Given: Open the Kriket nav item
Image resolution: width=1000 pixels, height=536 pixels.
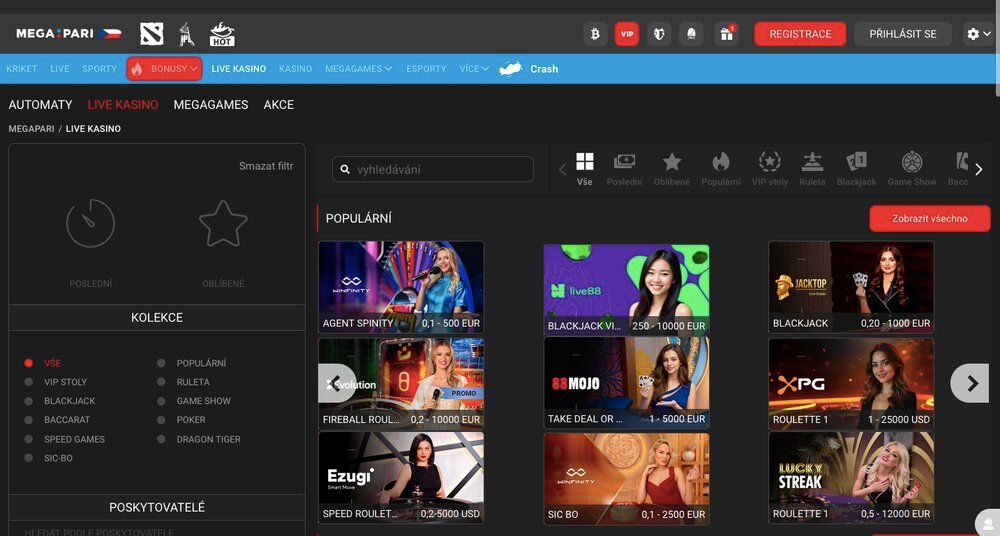Looking at the screenshot, I should coord(22,69).
